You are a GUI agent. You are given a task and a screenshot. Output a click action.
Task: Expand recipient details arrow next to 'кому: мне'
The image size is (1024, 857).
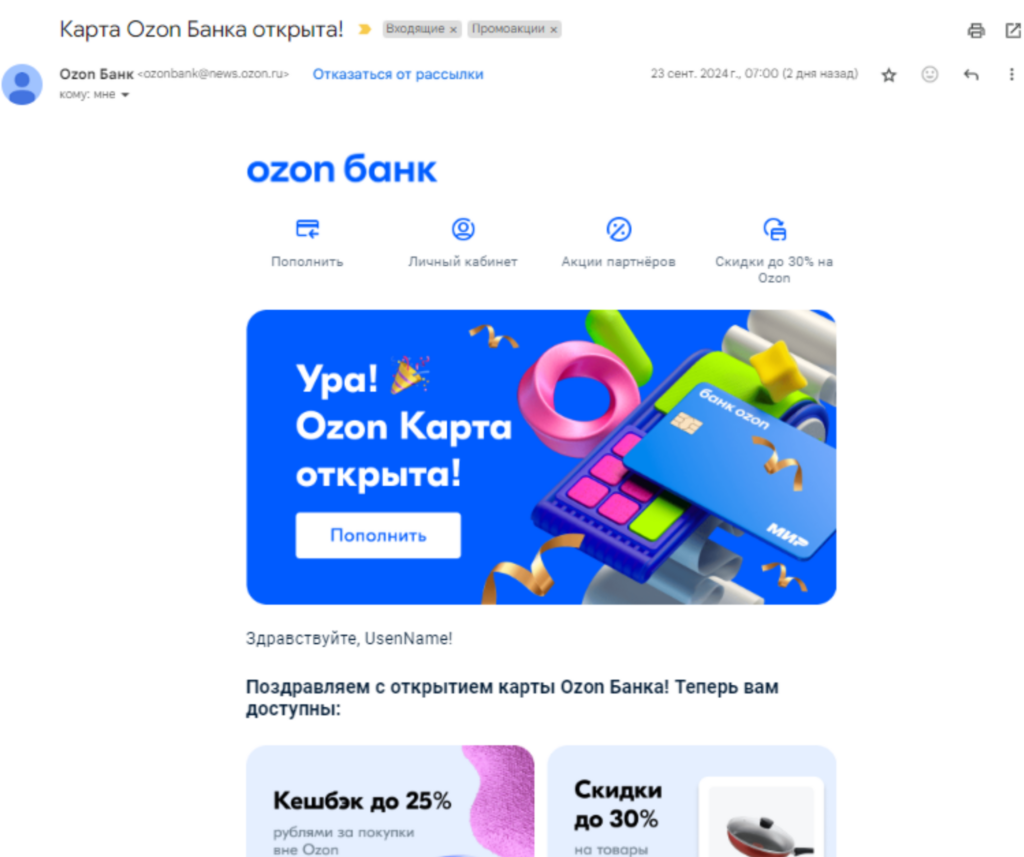point(125,95)
